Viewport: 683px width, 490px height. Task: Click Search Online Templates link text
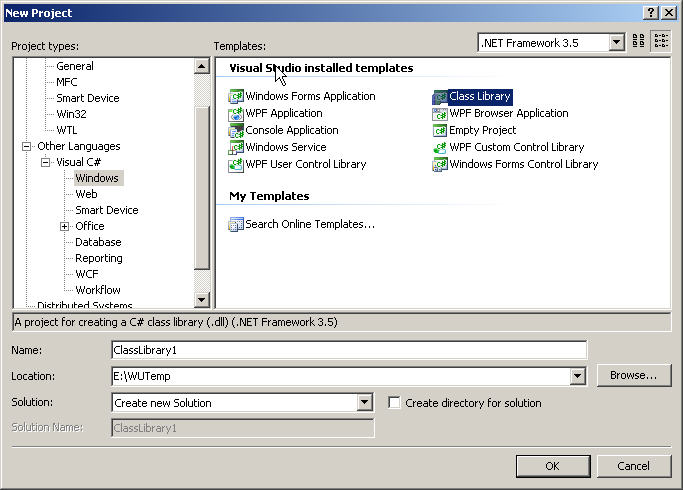310,224
